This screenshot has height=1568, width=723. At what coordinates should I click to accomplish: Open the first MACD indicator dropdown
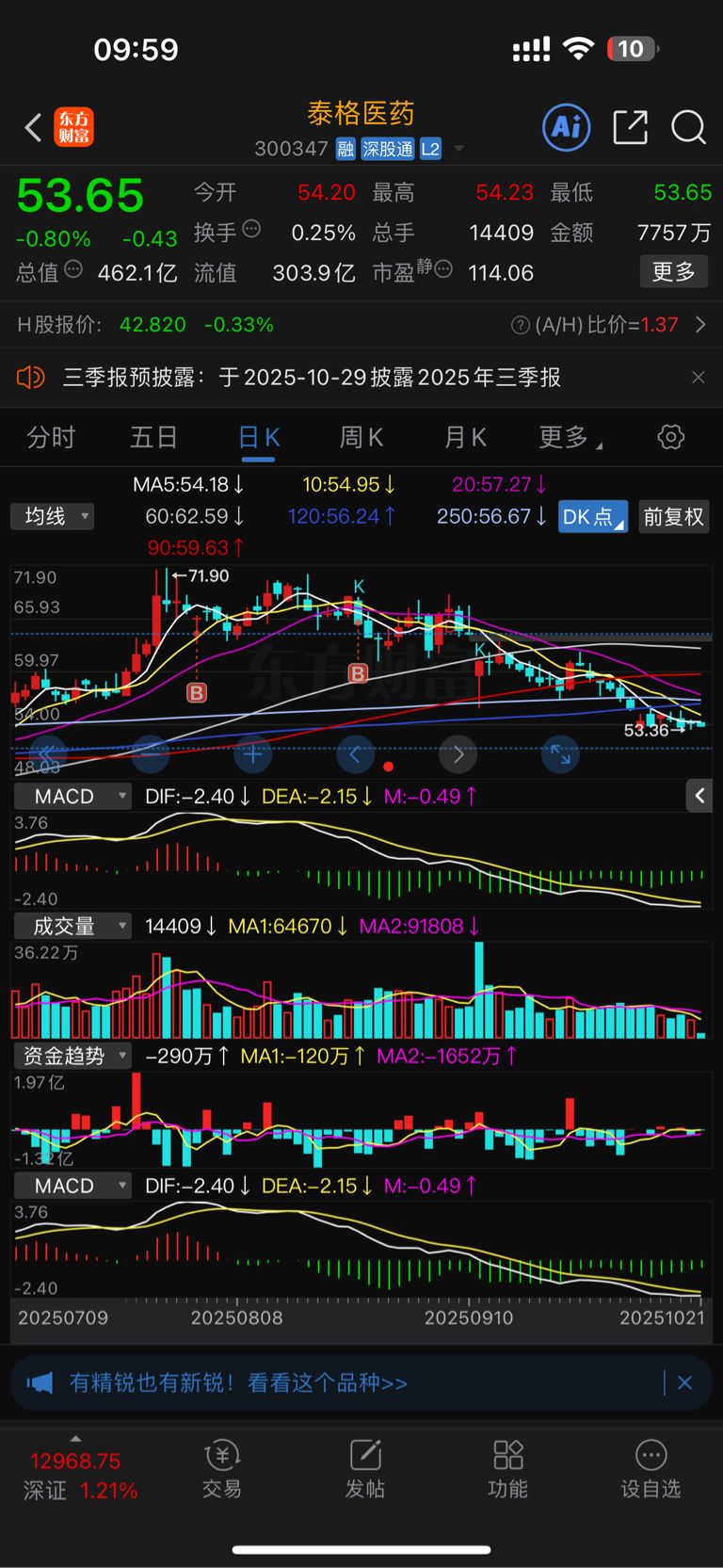click(72, 797)
